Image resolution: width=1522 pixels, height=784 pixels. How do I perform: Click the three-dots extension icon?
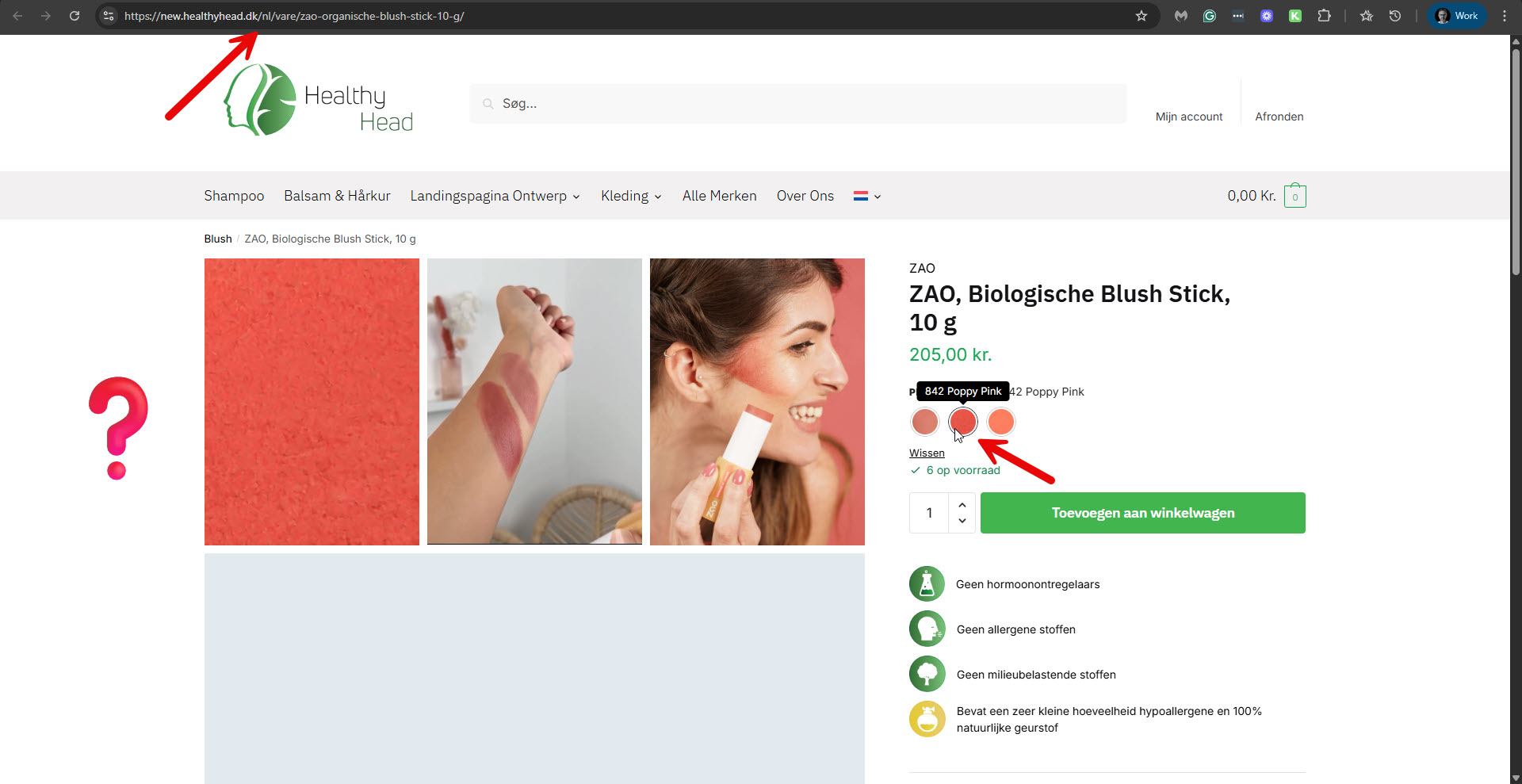pos(1238,16)
